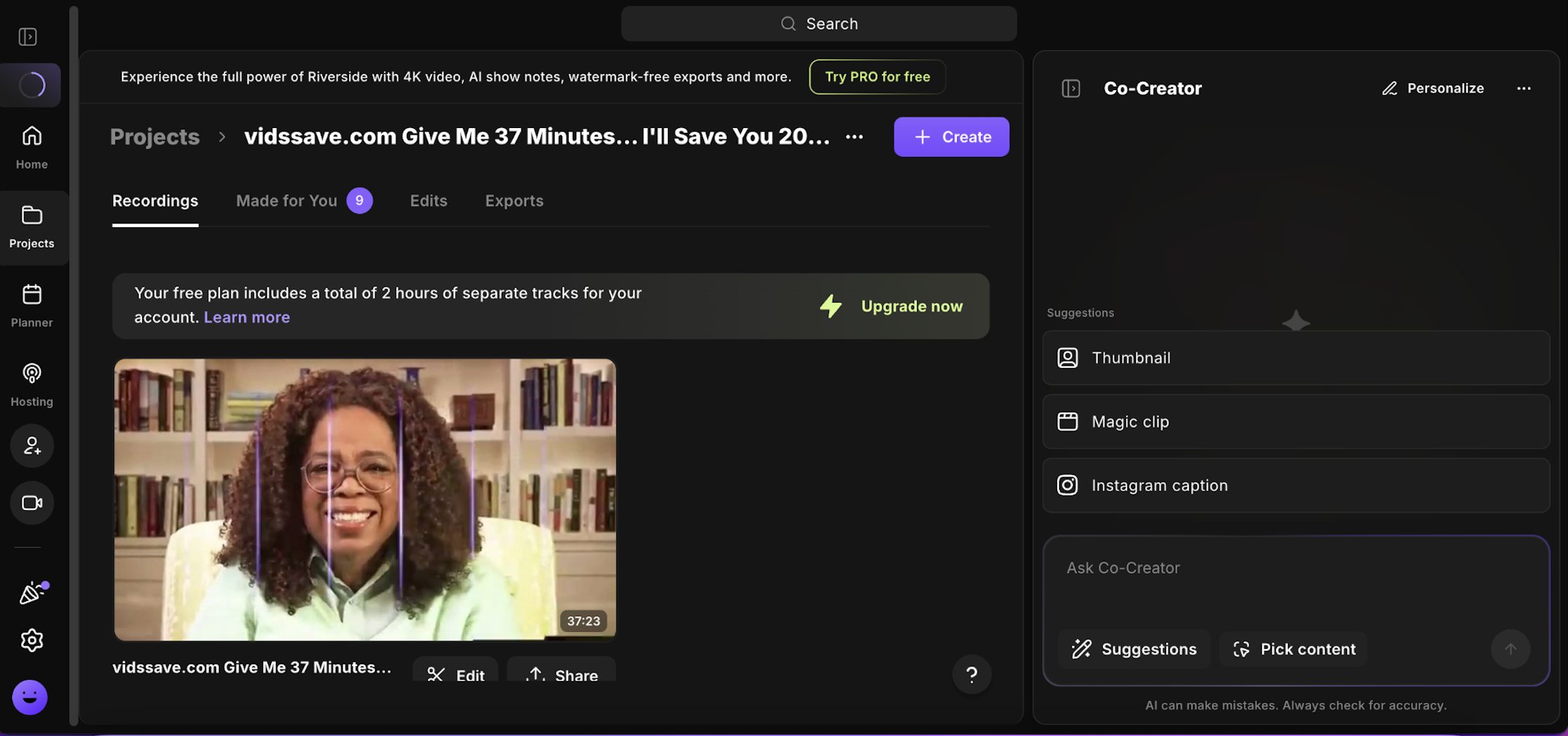
Task: Toggle the left sidebar collapse icon
Action: 27,37
